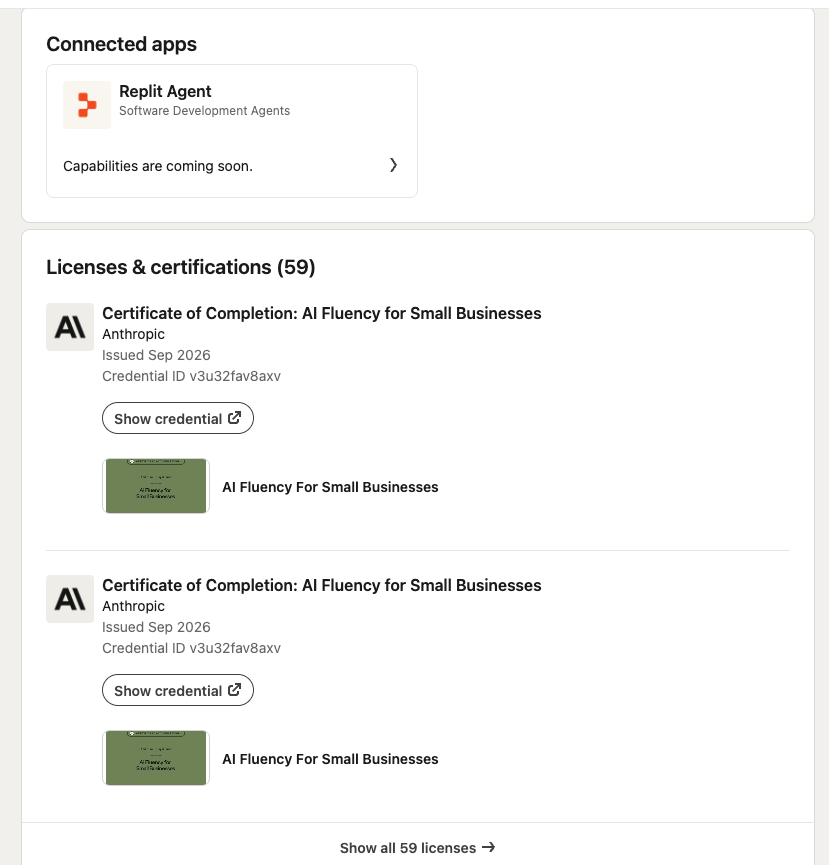Open the first Show credential button
The image size is (829, 865).
[178, 418]
